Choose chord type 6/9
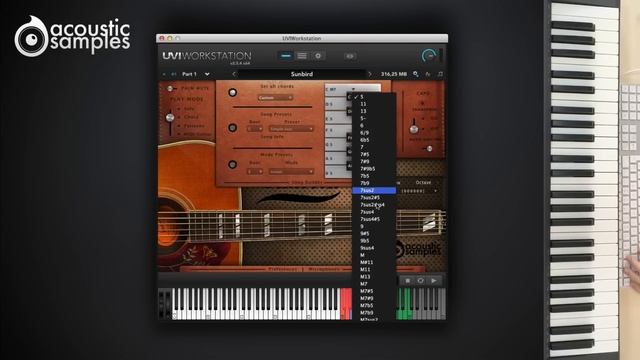This screenshot has height=360, width=640. pos(374,133)
